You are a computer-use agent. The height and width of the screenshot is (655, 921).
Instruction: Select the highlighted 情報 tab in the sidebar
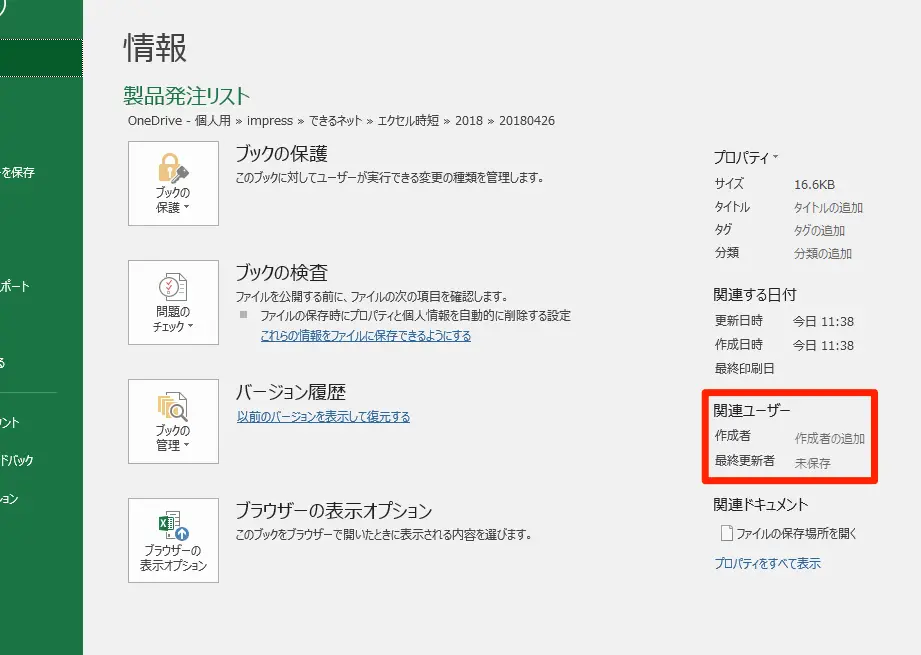coord(40,59)
